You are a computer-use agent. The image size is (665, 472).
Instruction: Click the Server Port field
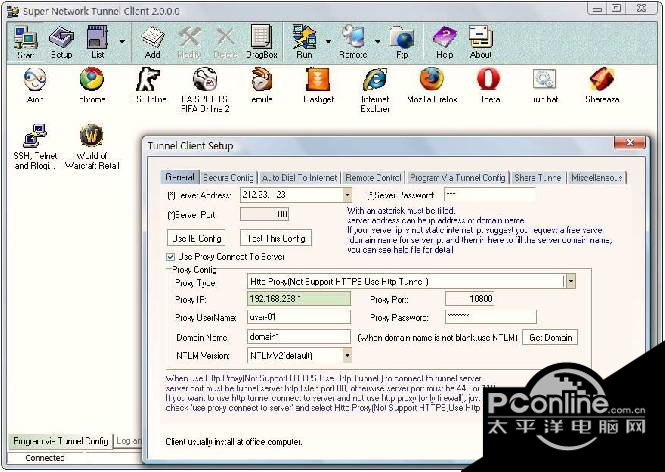point(264,214)
